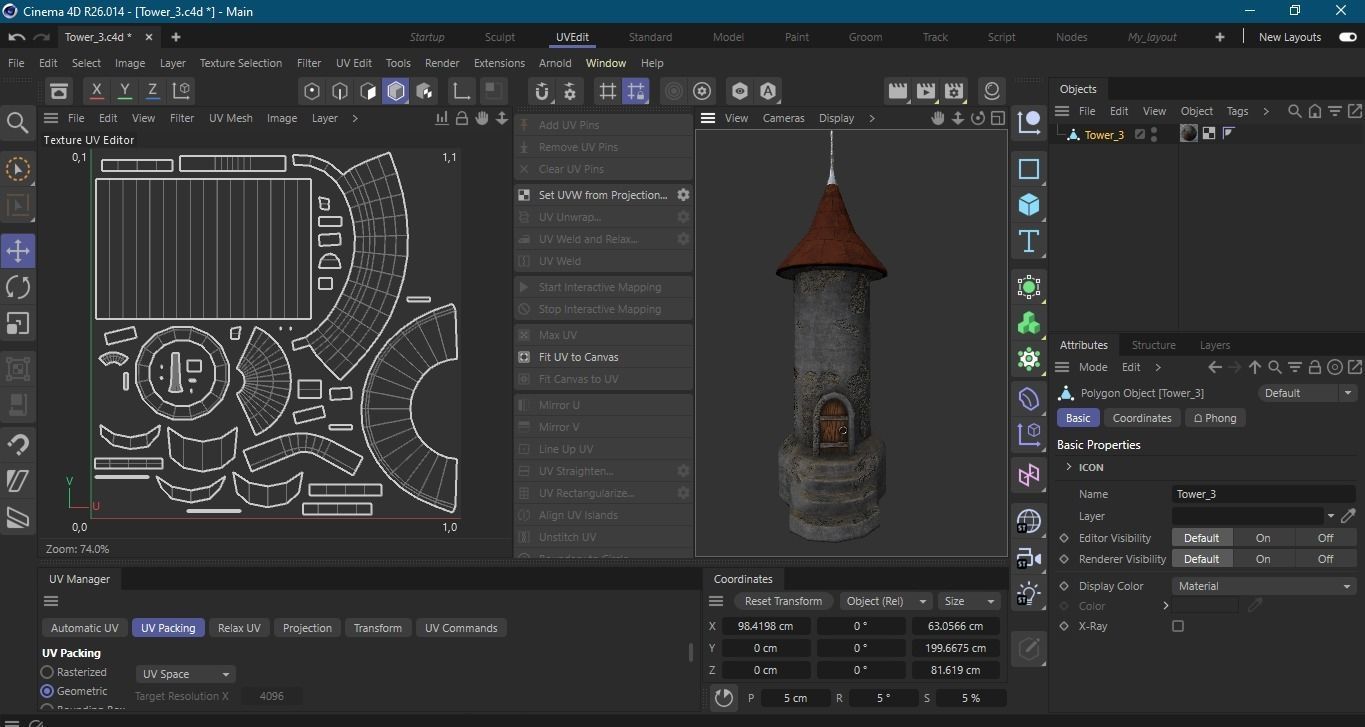Open the Default dropdown for Polygon Object
The height and width of the screenshot is (727, 1365).
click(x=1306, y=393)
